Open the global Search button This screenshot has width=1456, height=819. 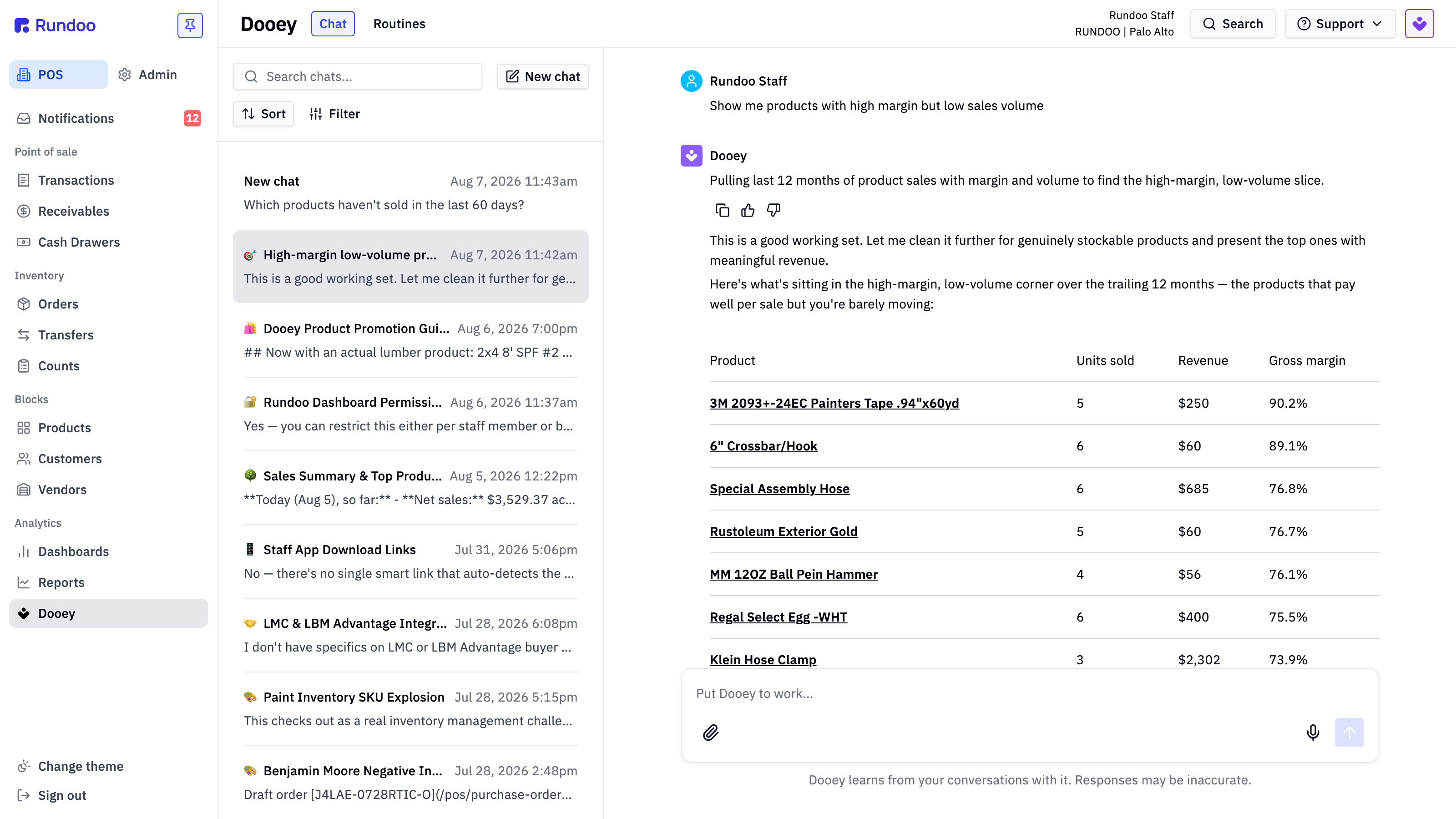click(1233, 24)
